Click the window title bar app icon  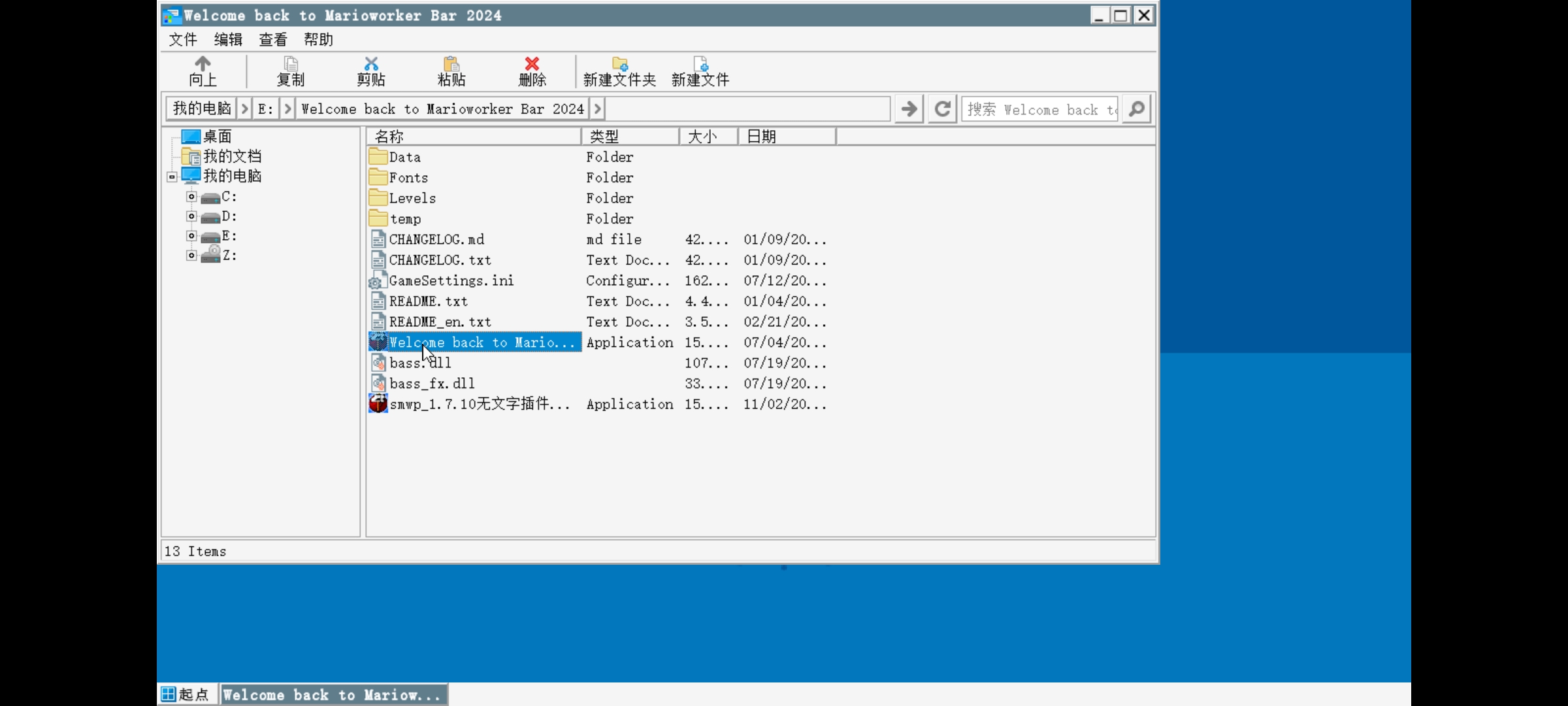(172, 15)
